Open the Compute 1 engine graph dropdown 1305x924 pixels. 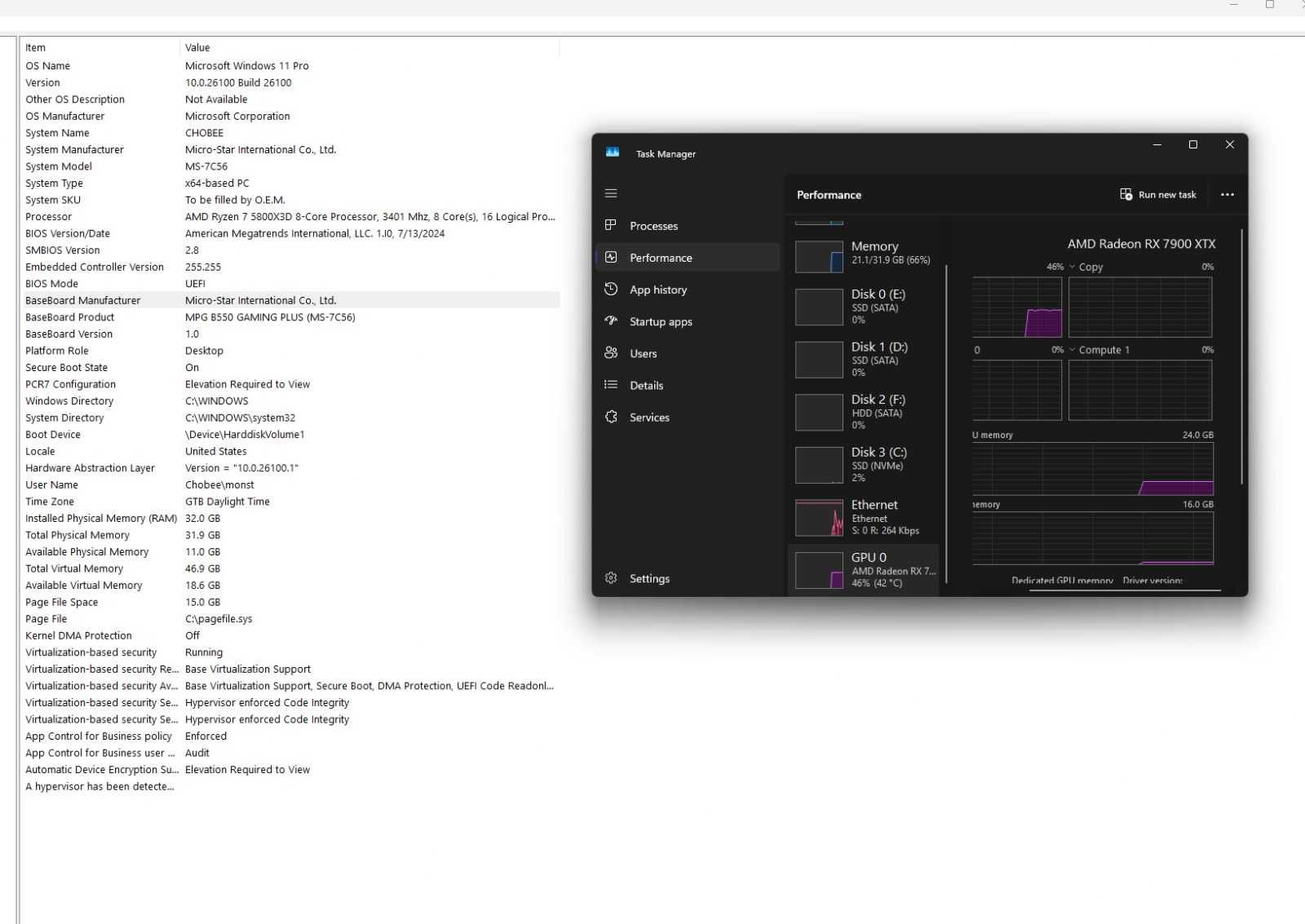point(1072,350)
